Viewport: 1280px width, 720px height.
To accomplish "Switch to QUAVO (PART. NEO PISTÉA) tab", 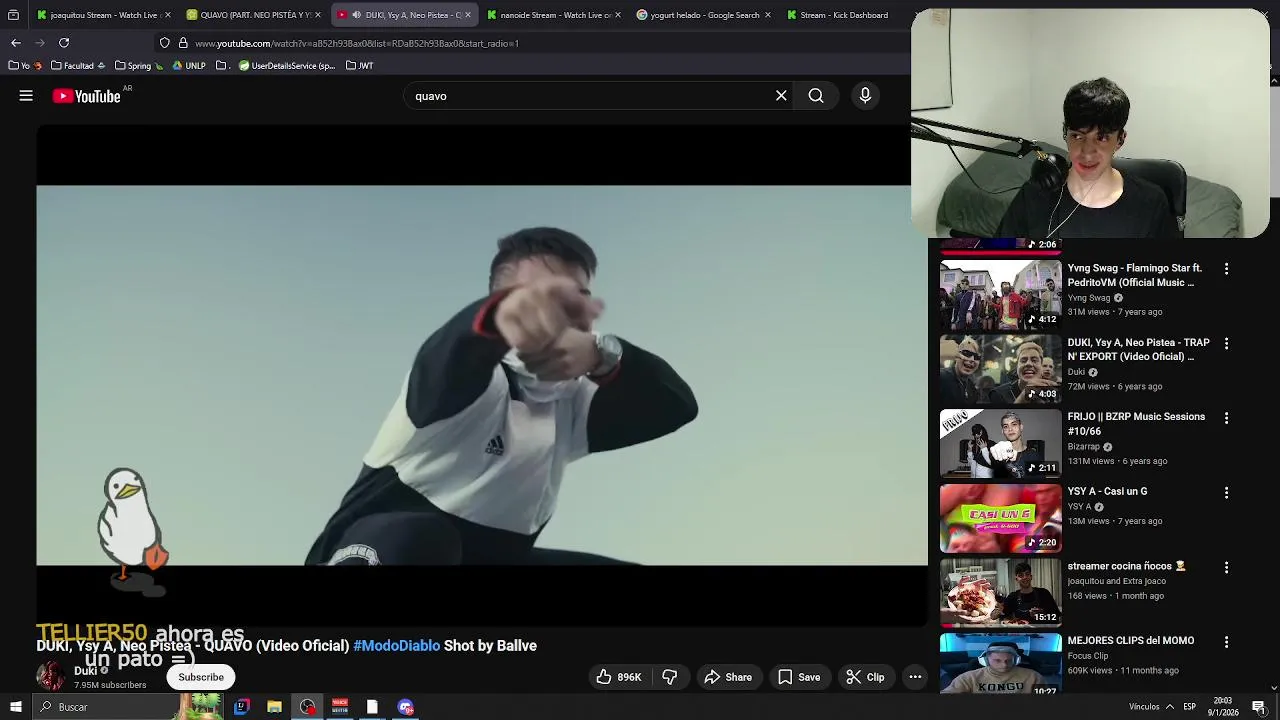I will point(254,15).
